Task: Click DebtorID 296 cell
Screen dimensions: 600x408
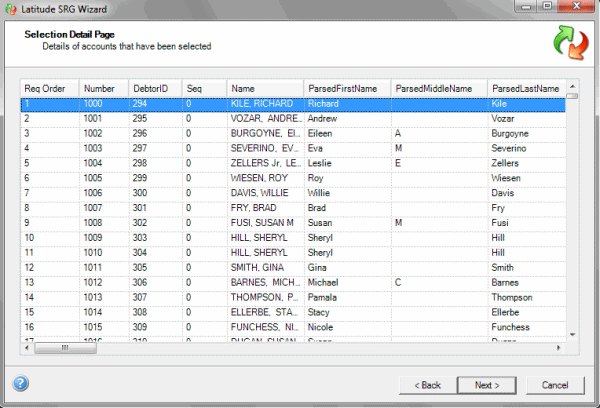Action: 155,134
